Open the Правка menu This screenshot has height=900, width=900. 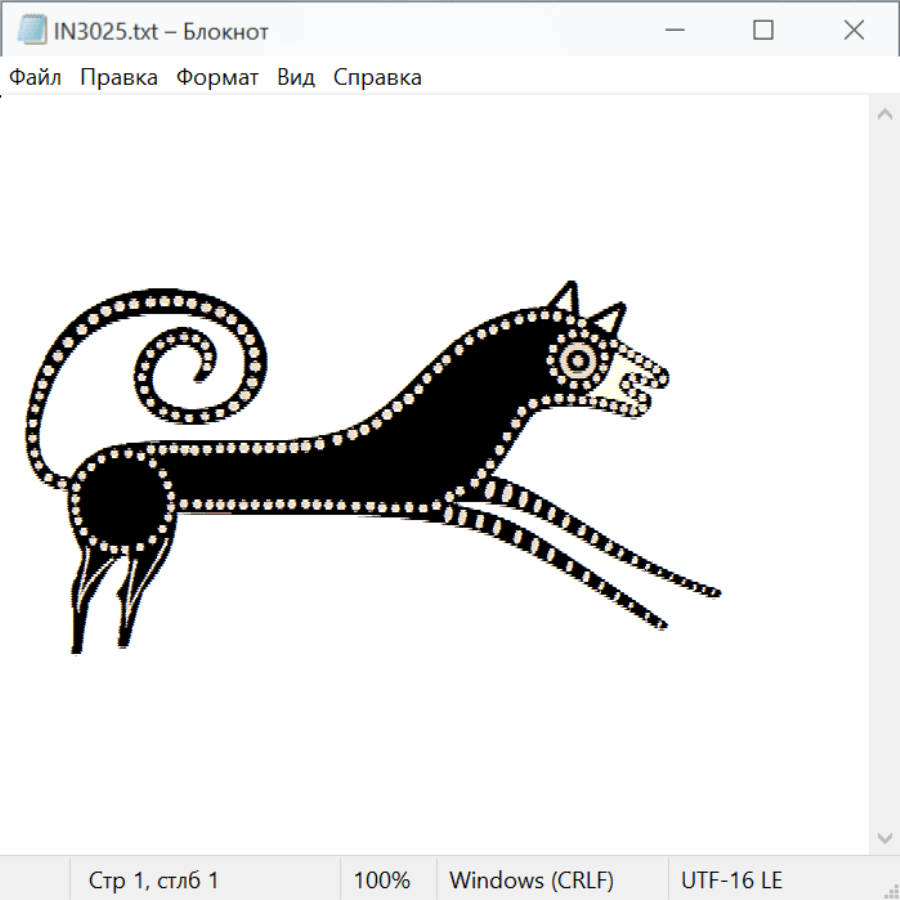click(118, 78)
